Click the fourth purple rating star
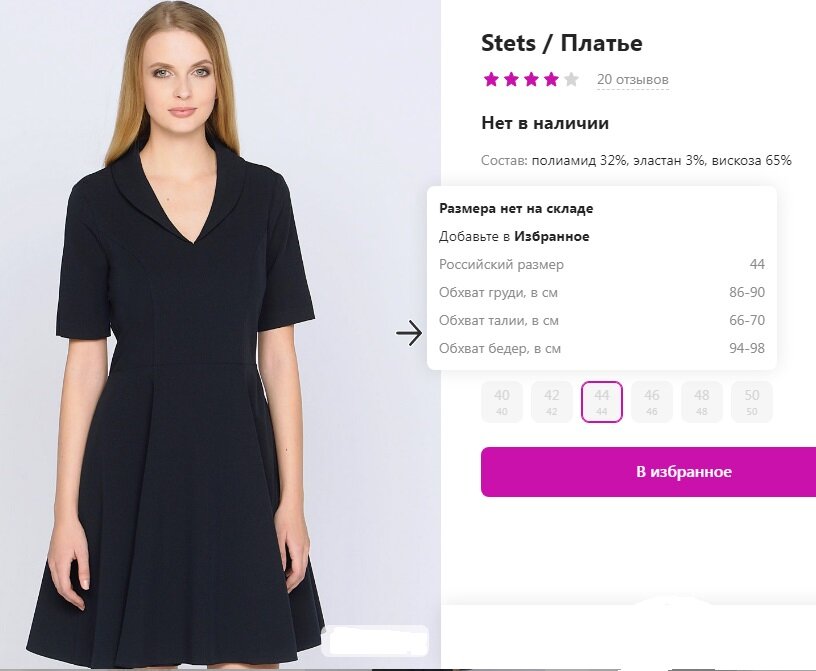This screenshot has width=816, height=671. [551, 79]
